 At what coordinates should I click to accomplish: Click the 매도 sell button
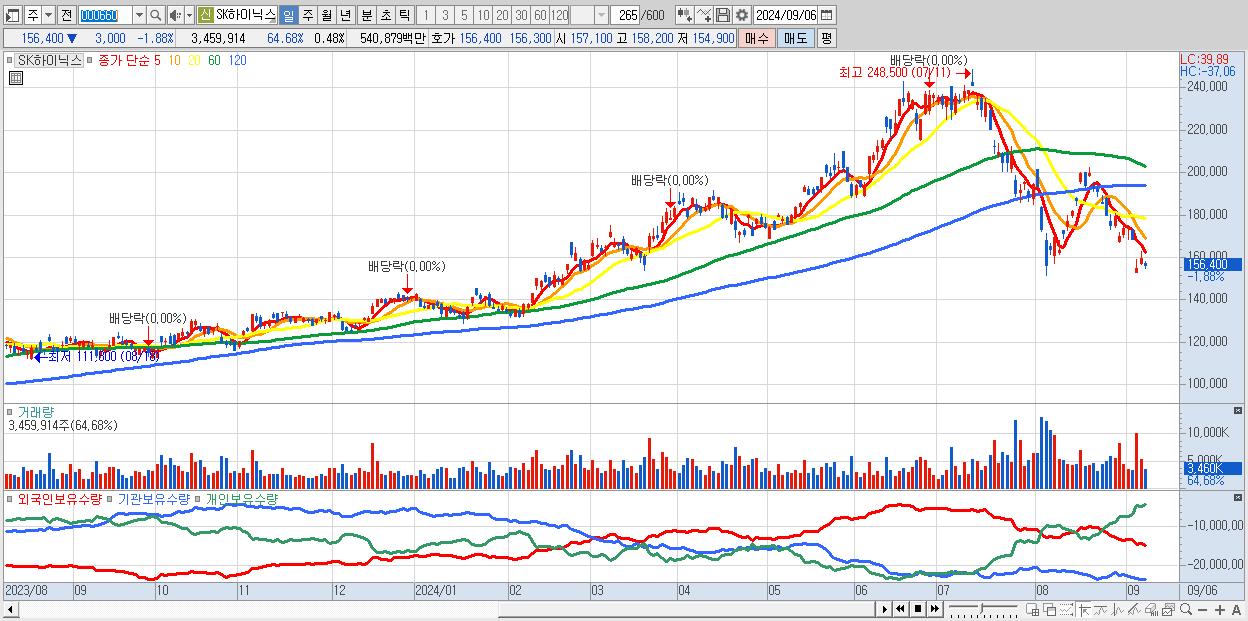pos(795,37)
